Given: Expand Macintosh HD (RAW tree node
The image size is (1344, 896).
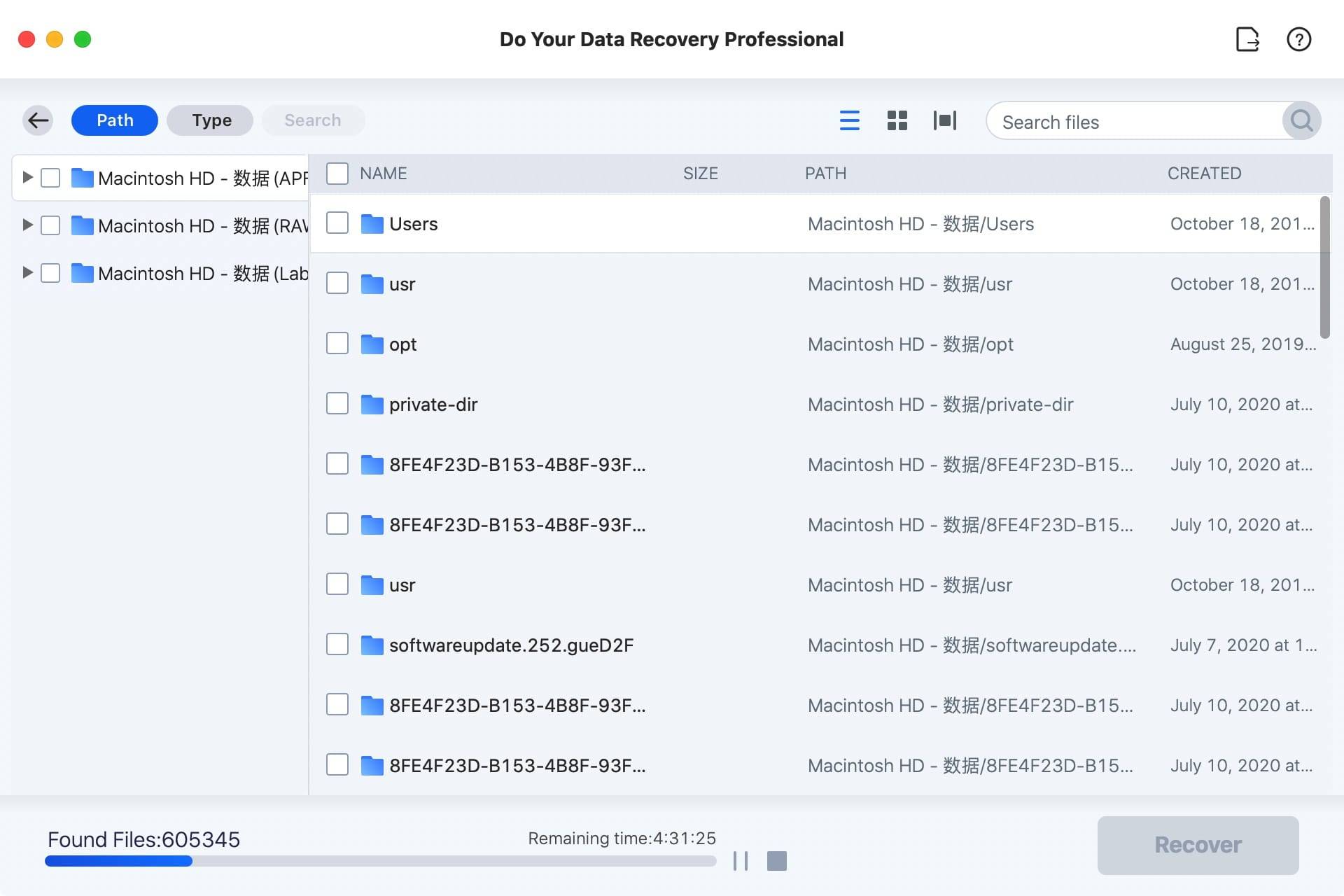Looking at the screenshot, I should pos(27,225).
